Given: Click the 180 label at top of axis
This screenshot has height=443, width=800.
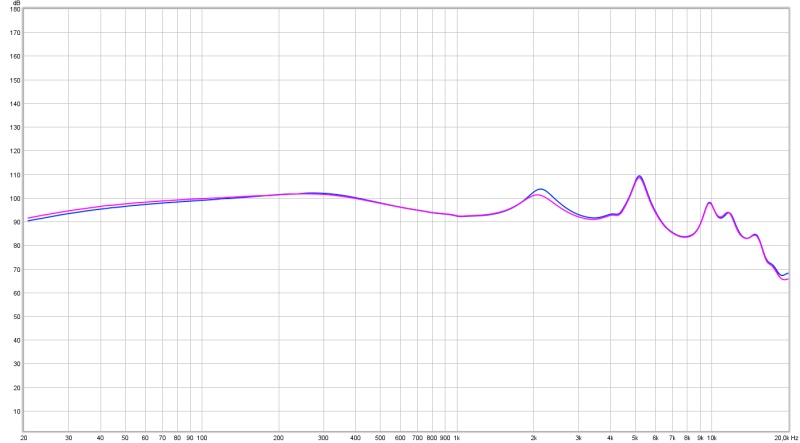Looking at the screenshot, I should [x=14, y=9].
